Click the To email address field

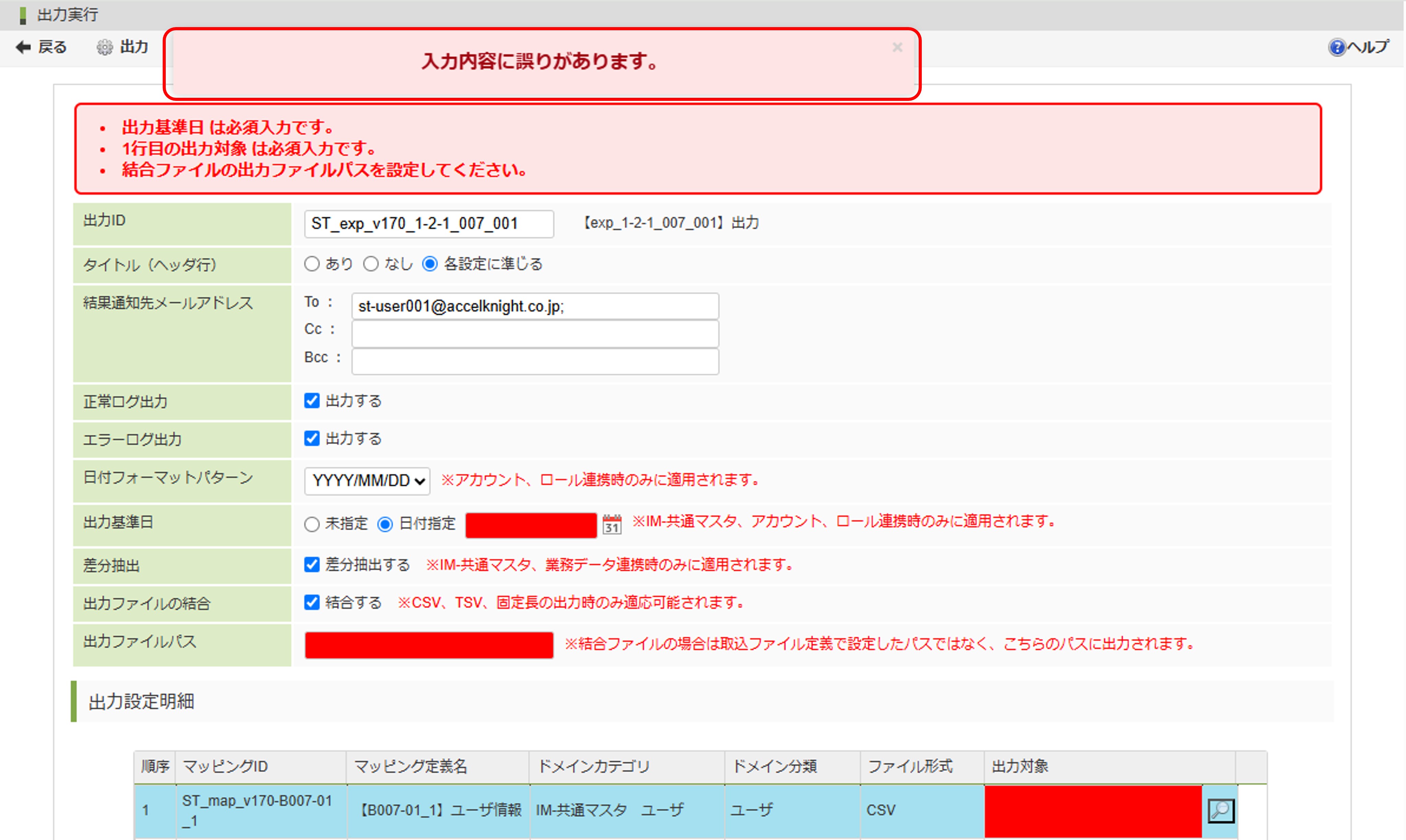tap(535, 306)
